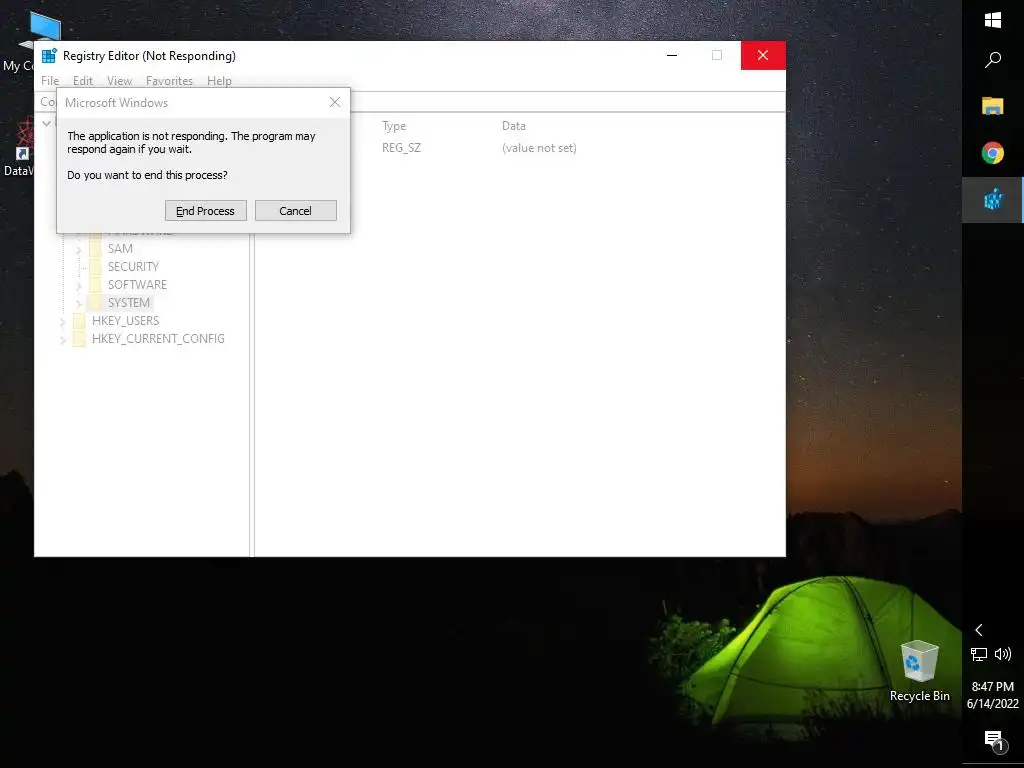This screenshot has width=1024, height=768.
Task: Click the End Process button
Action: pos(205,211)
